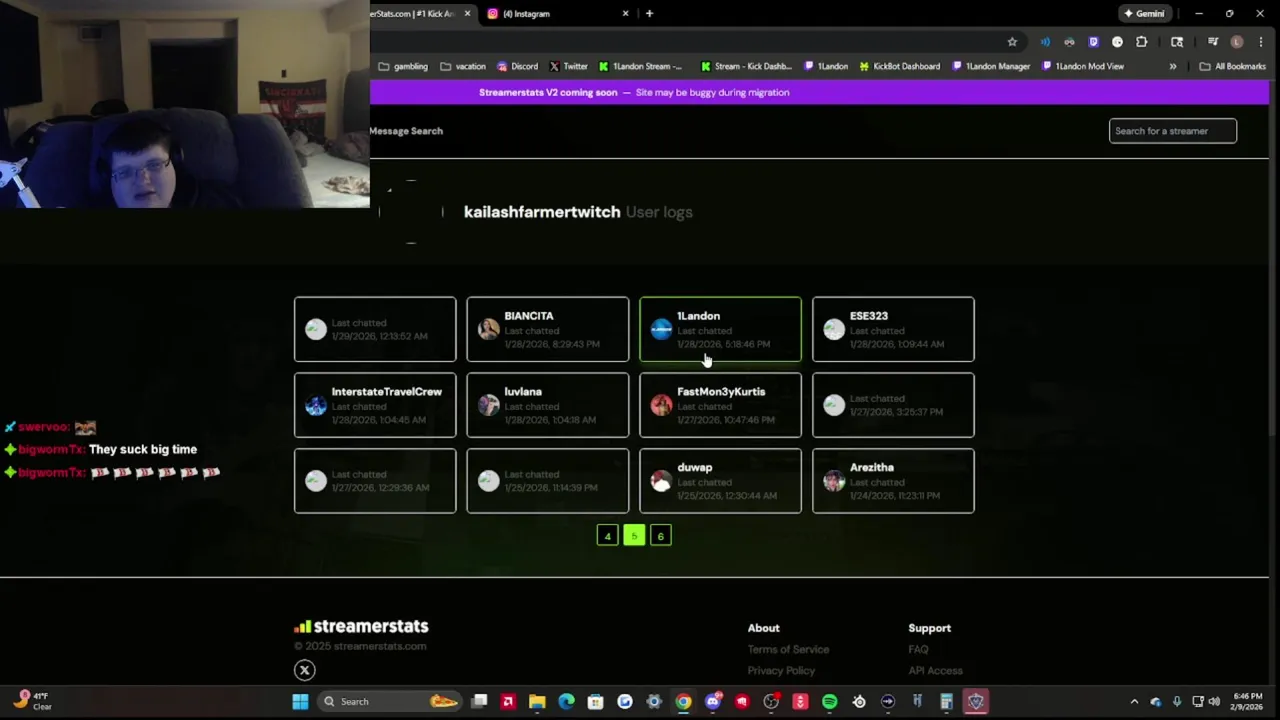Go to pagination page 4
Viewport: 1280px width, 720px height.
[607, 536]
